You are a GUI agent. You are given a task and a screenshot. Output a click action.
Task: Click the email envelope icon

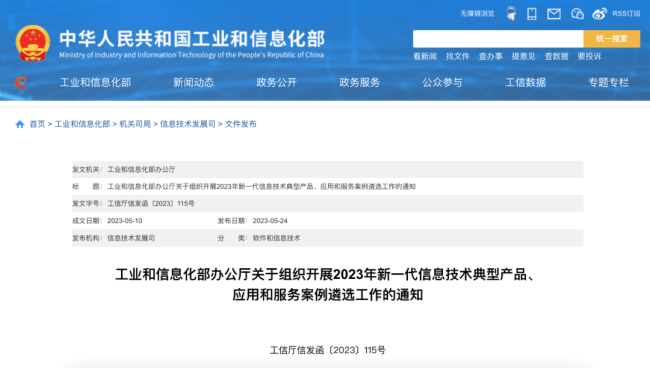(554, 14)
